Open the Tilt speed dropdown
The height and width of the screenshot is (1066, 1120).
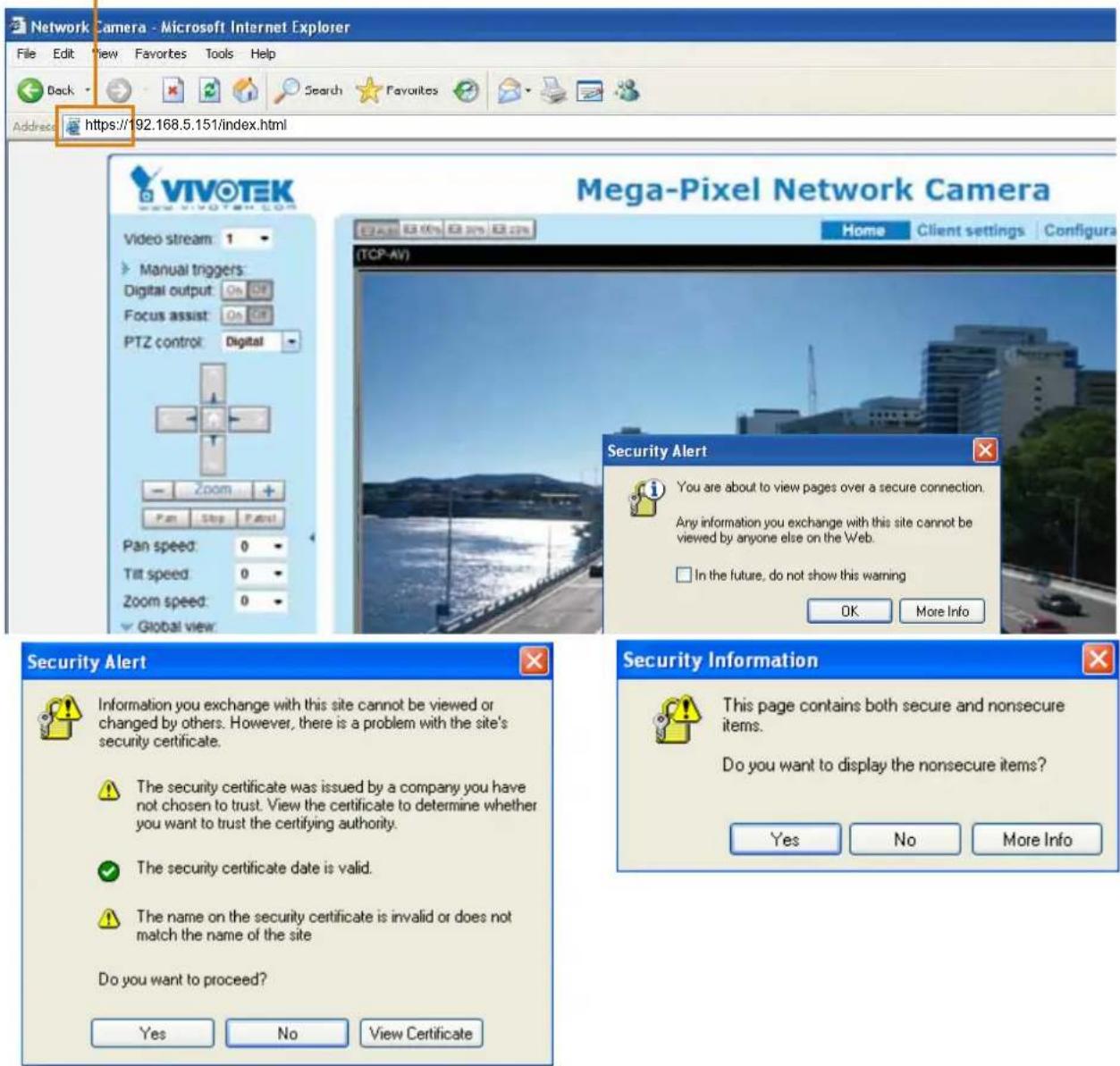coord(261,574)
